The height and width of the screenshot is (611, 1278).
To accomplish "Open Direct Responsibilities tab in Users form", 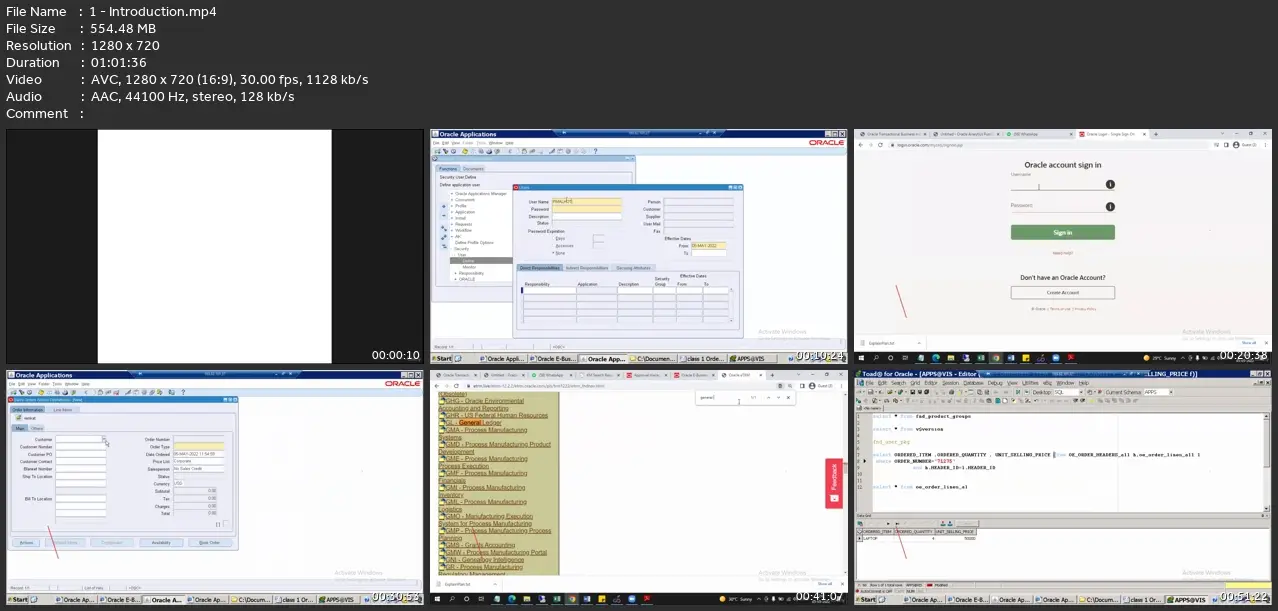I will coord(540,268).
